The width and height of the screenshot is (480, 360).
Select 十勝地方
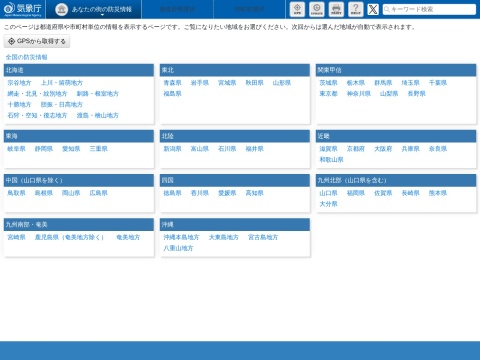[x=19, y=105]
